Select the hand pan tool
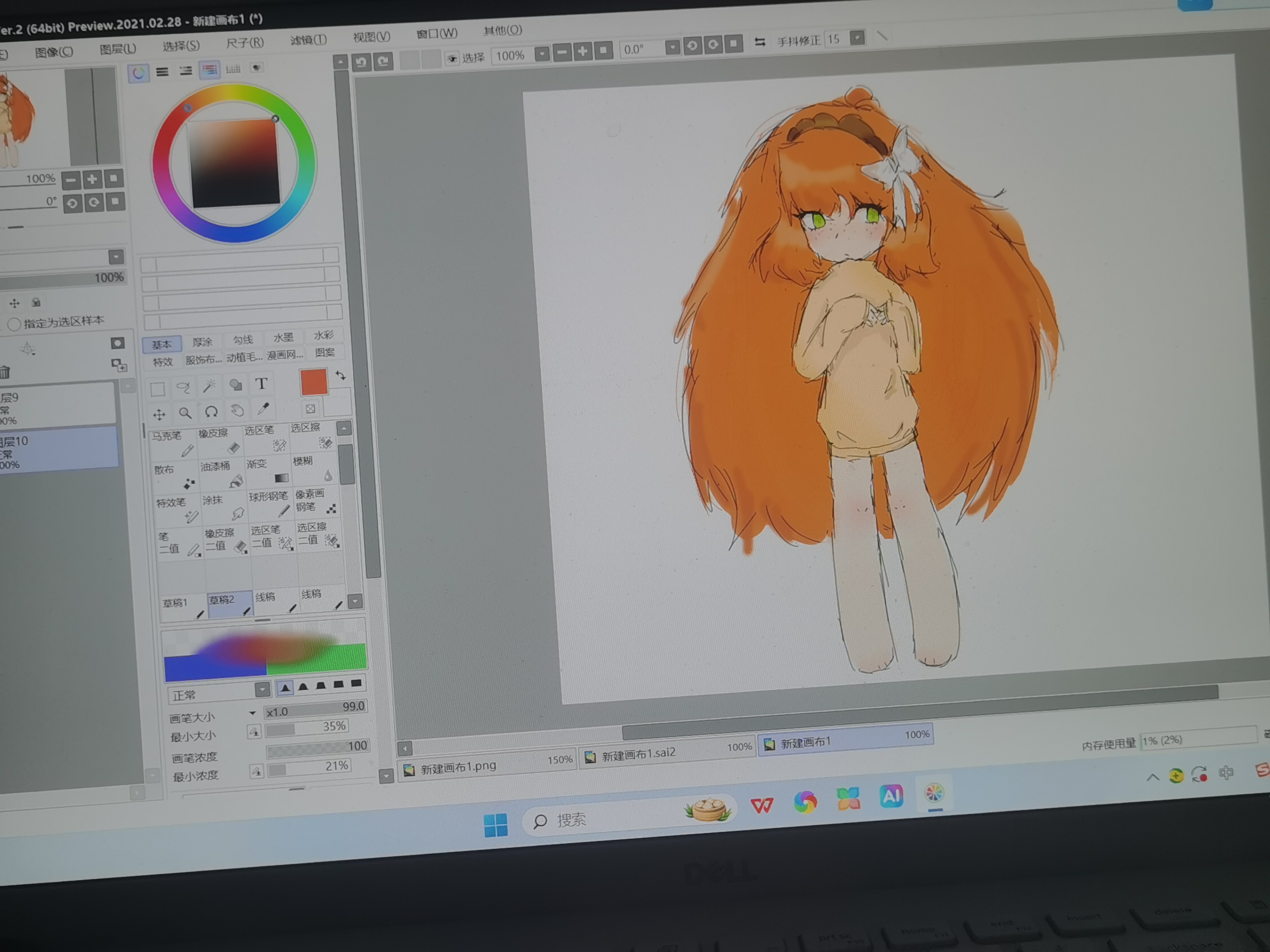This screenshot has width=1270, height=952. [x=237, y=410]
